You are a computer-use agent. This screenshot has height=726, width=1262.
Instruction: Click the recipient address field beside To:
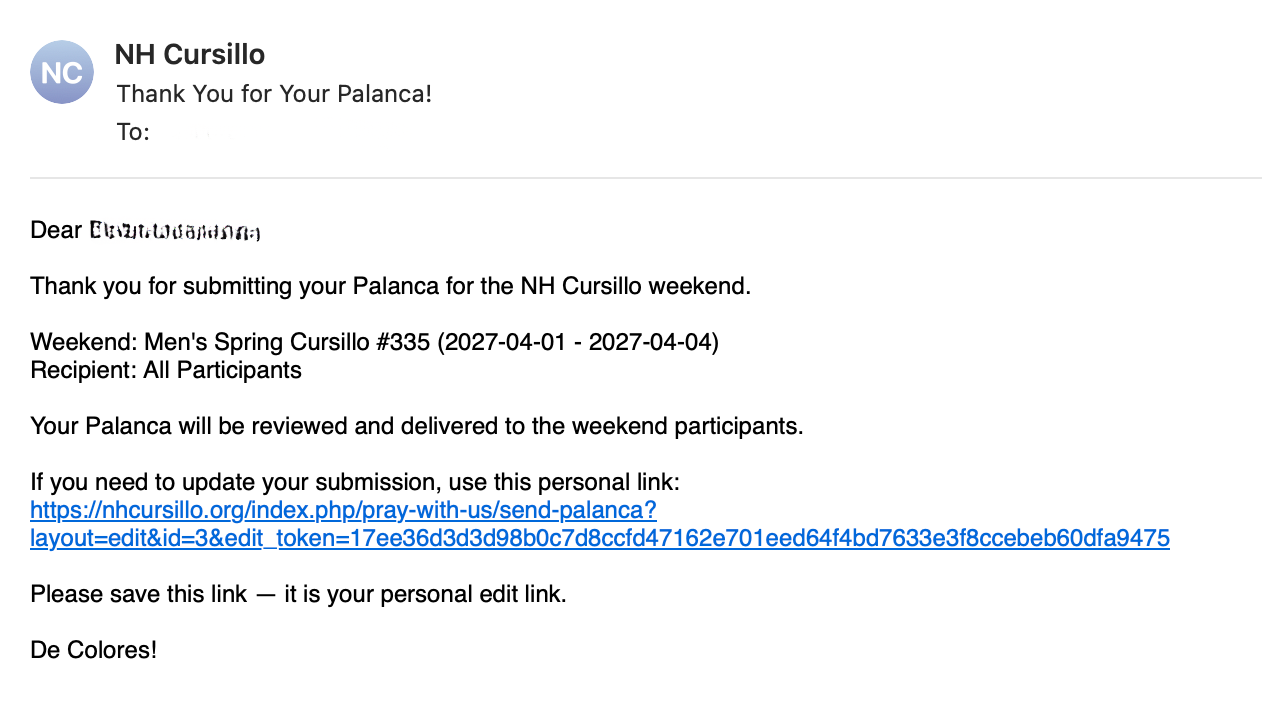[185, 132]
